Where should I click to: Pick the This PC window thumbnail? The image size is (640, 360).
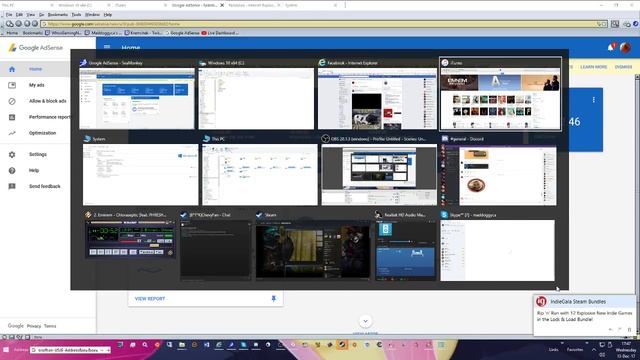pyautogui.click(x=260, y=174)
